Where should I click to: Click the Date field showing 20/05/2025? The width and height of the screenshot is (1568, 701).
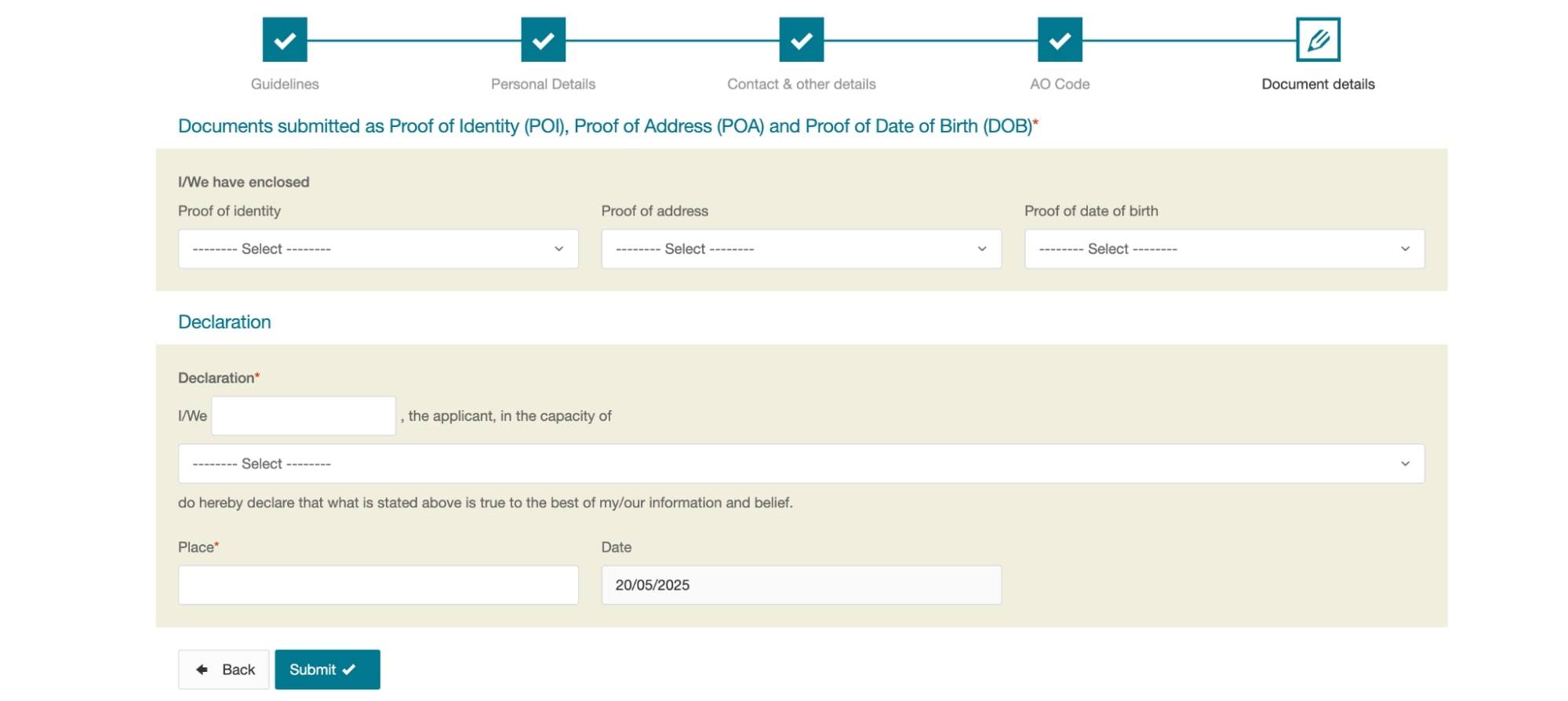(801, 585)
